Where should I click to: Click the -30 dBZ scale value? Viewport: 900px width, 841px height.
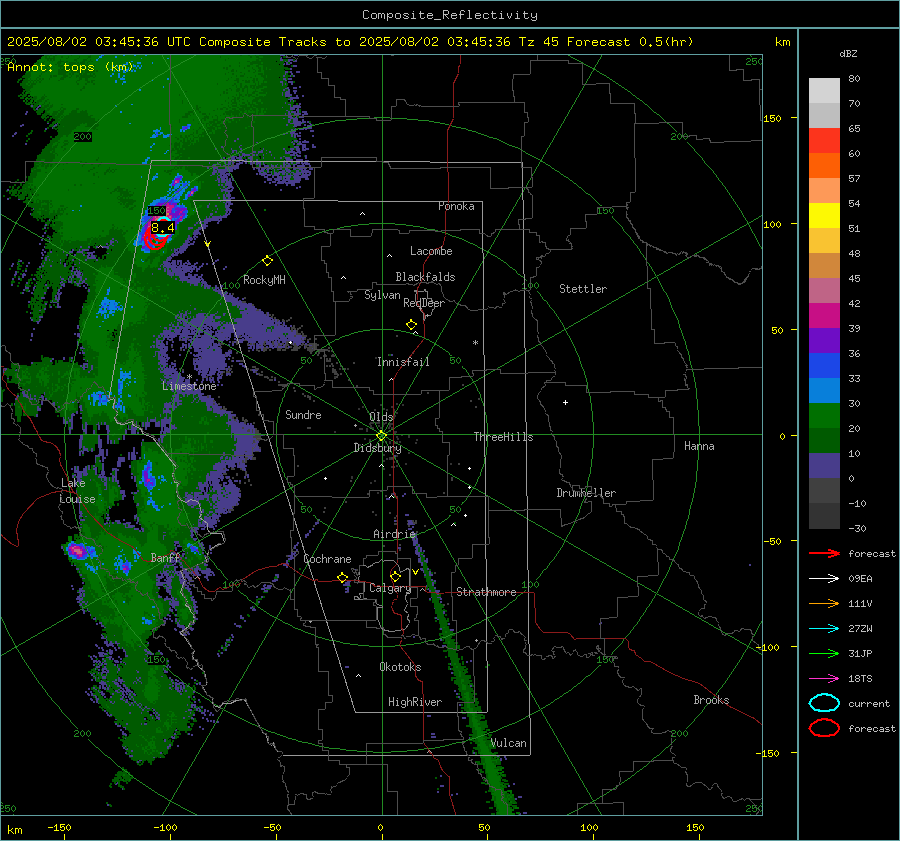click(857, 528)
